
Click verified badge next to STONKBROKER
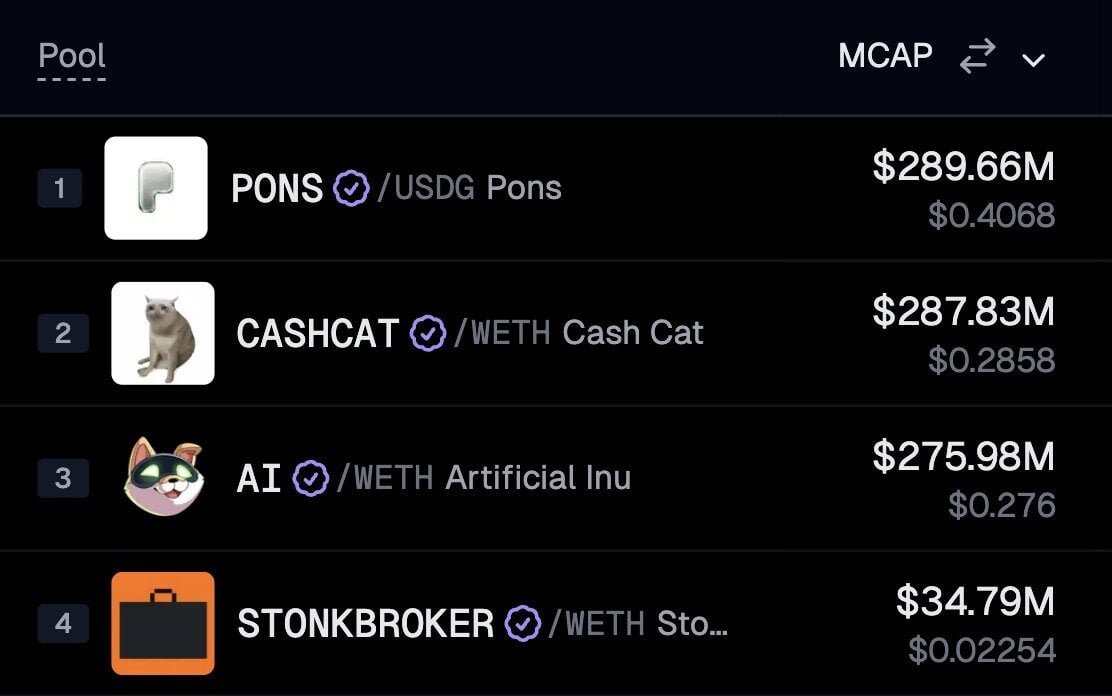tap(523, 624)
